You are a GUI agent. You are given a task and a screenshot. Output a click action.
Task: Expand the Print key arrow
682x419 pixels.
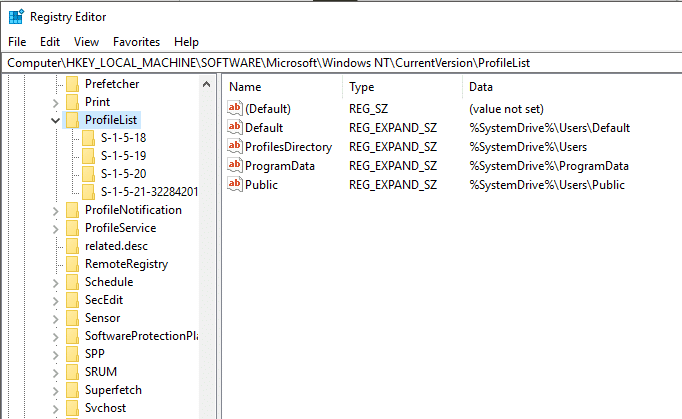(x=54, y=102)
